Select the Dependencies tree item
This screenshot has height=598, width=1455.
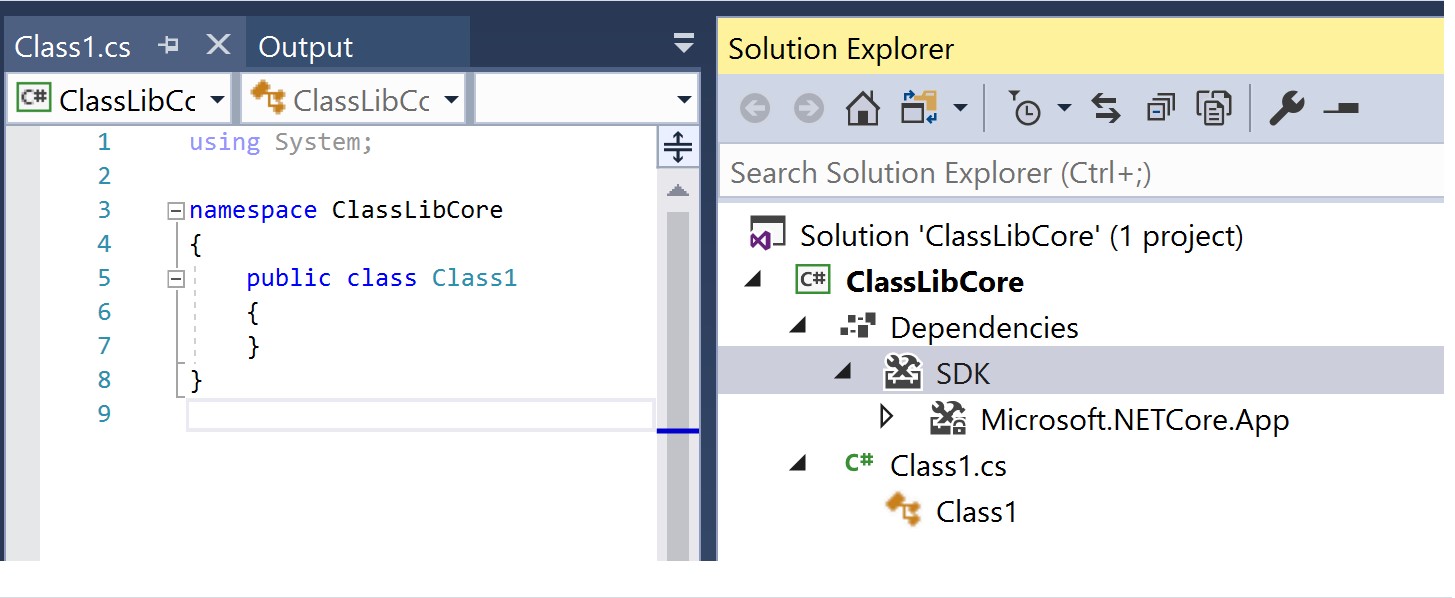(x=984, y=328)
